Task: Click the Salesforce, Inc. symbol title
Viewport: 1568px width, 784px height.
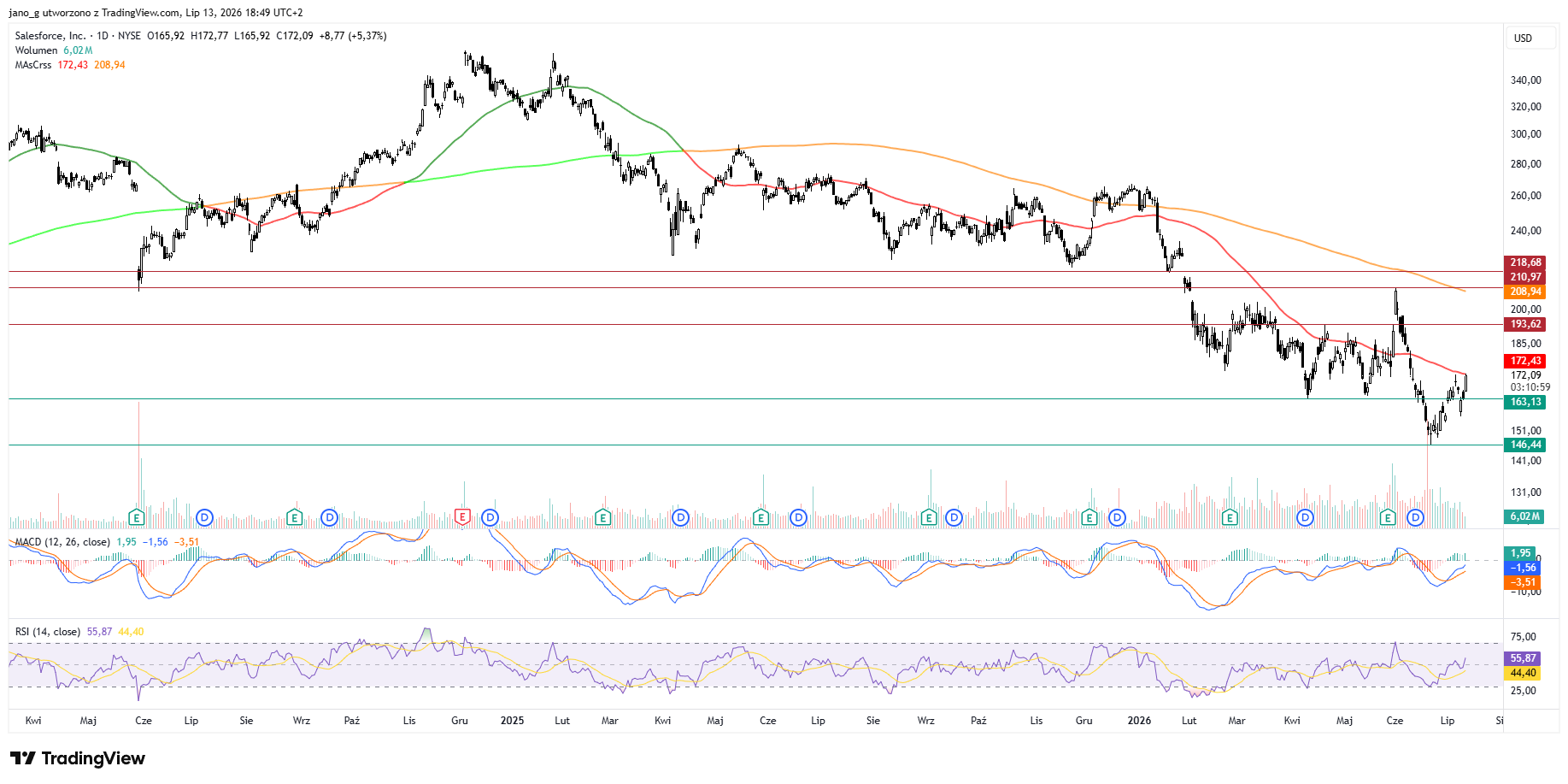Action: coord(50,36)
